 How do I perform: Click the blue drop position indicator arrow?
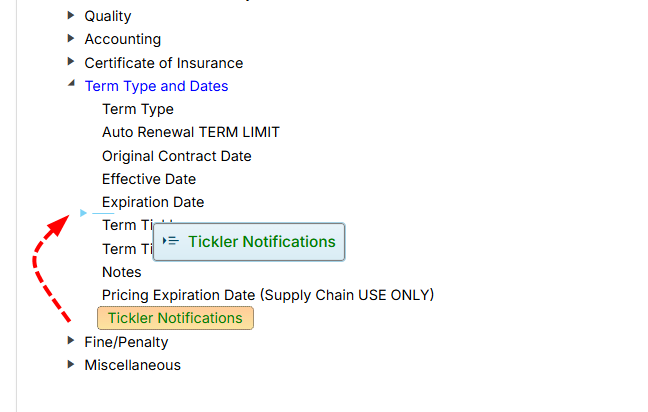point(83,212)
